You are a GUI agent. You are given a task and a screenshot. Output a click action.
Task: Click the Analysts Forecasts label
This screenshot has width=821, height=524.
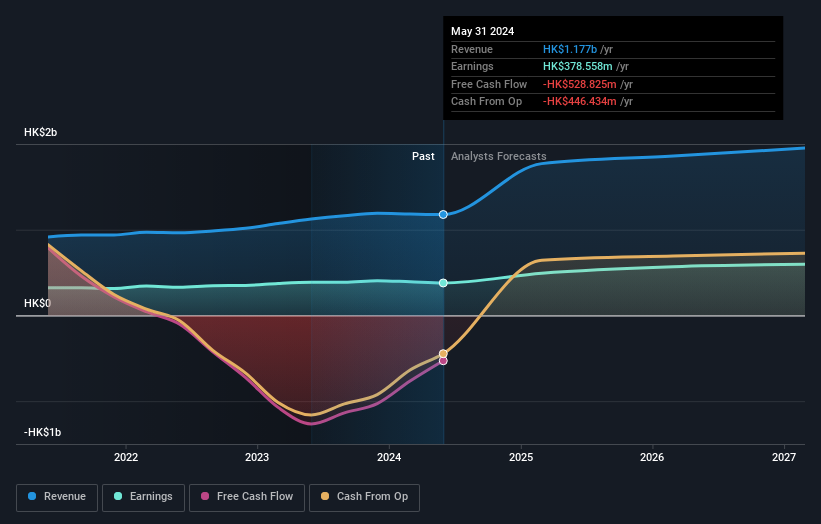coord(498,157)
